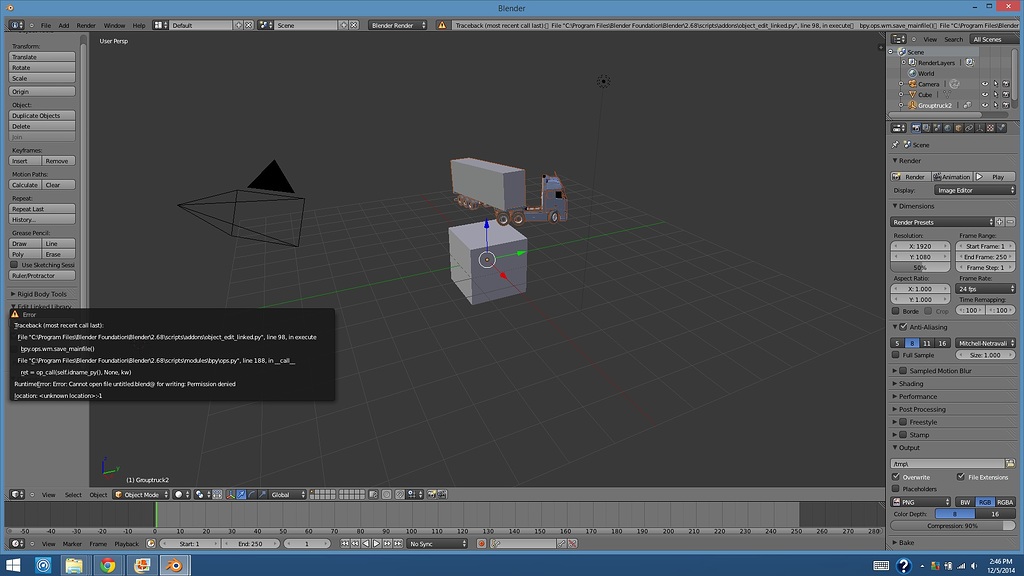Open the Object Mode dropdown

click(x=141, y=495)
